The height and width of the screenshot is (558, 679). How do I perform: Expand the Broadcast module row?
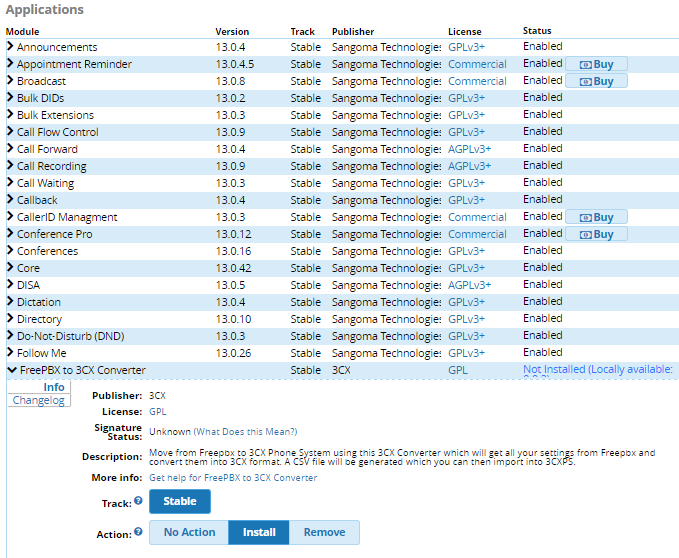(10, 81)
